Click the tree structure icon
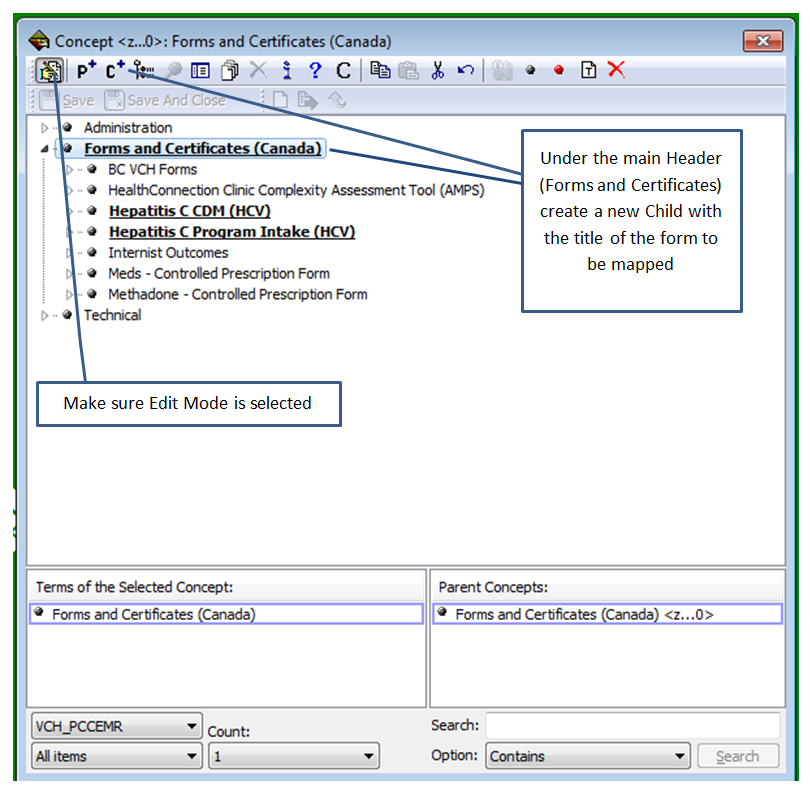810x791 pixels. (143, 70)
